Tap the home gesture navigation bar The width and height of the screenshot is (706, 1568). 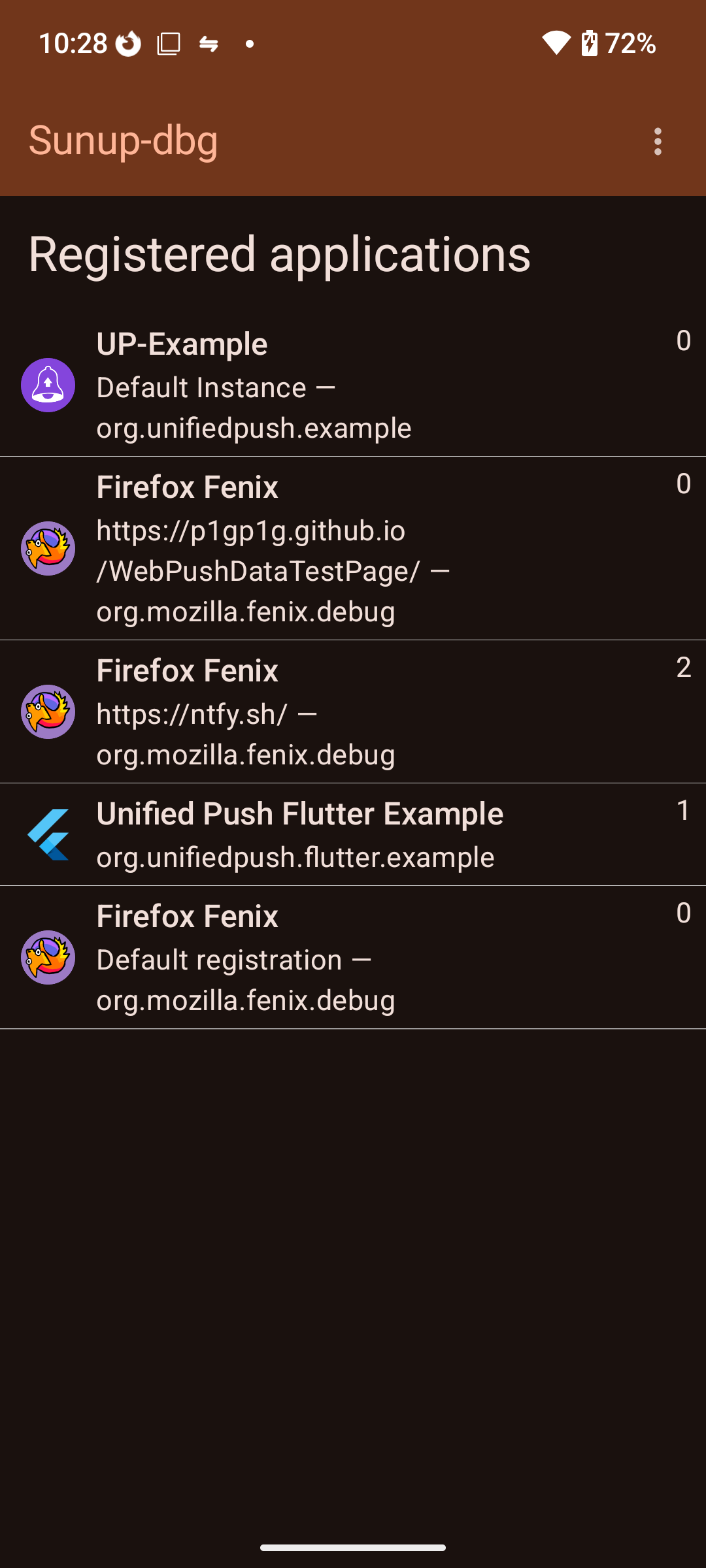point(353,1547)
